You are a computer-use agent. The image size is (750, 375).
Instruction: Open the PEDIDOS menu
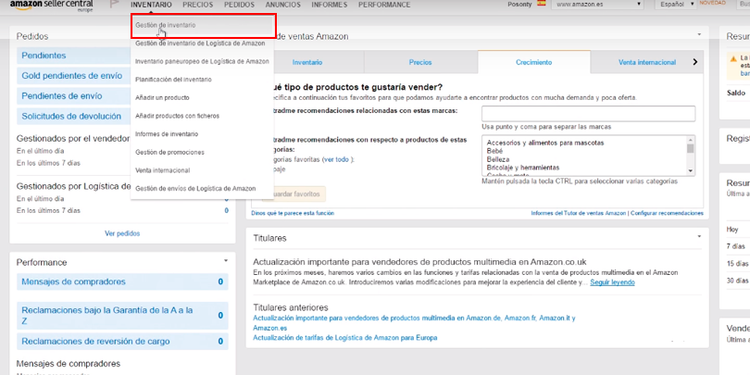coord(239,5)
